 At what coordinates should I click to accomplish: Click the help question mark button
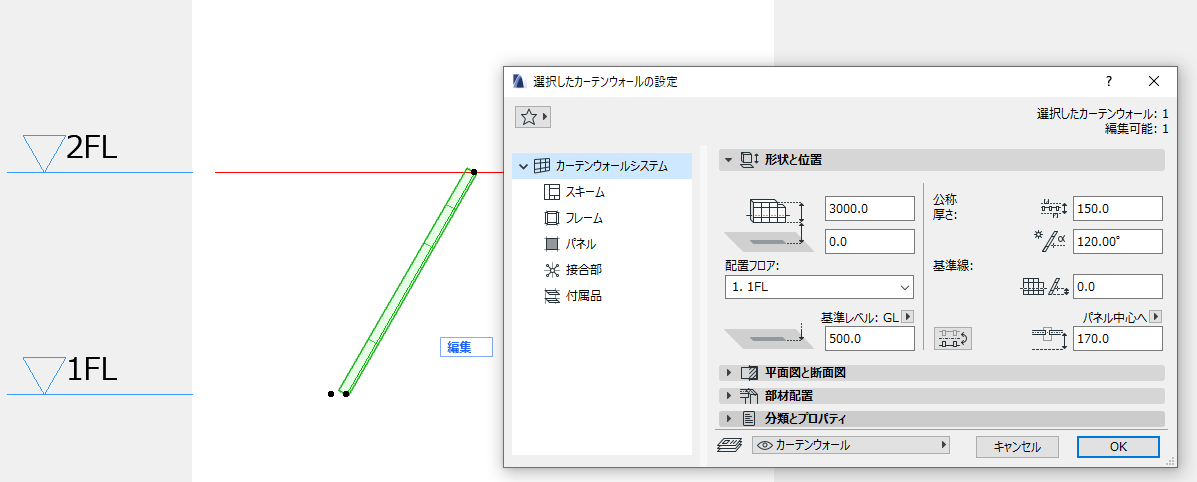tap(1108, 81)
